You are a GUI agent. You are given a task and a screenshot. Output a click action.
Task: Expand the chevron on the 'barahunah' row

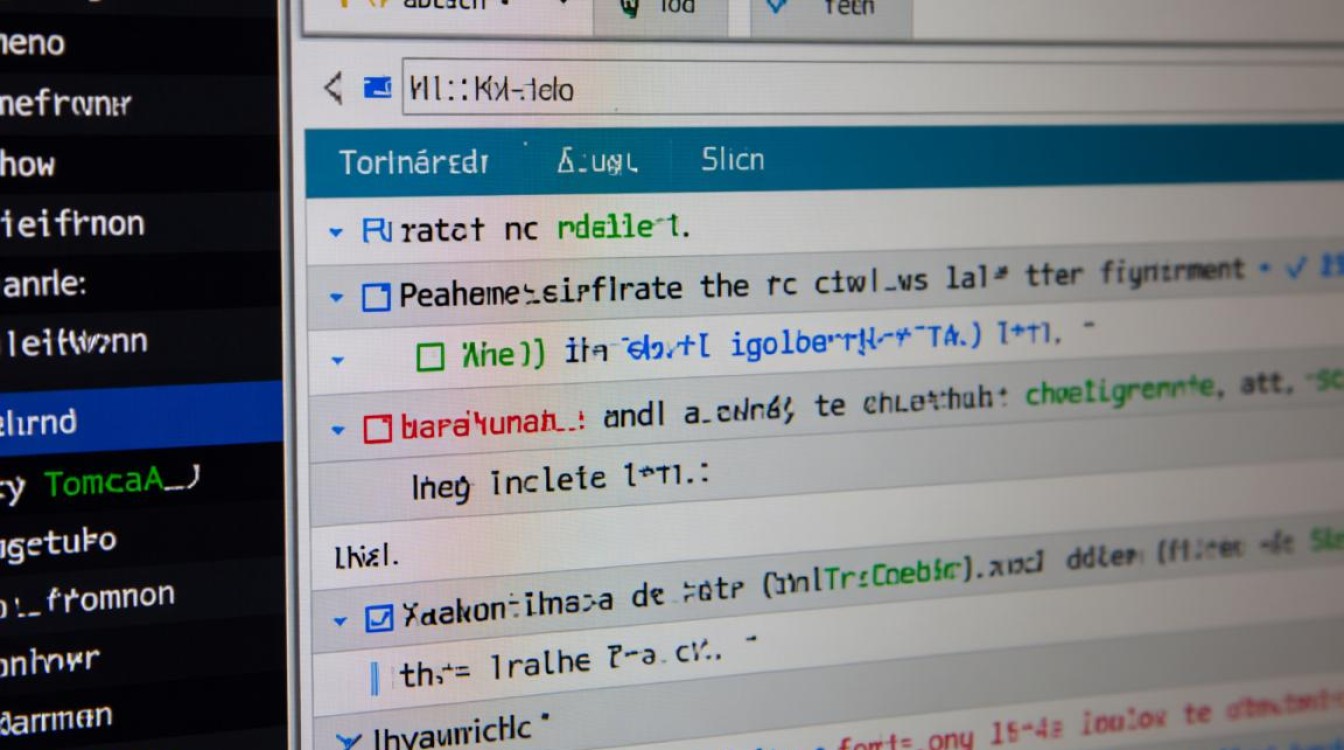(338, 431)
